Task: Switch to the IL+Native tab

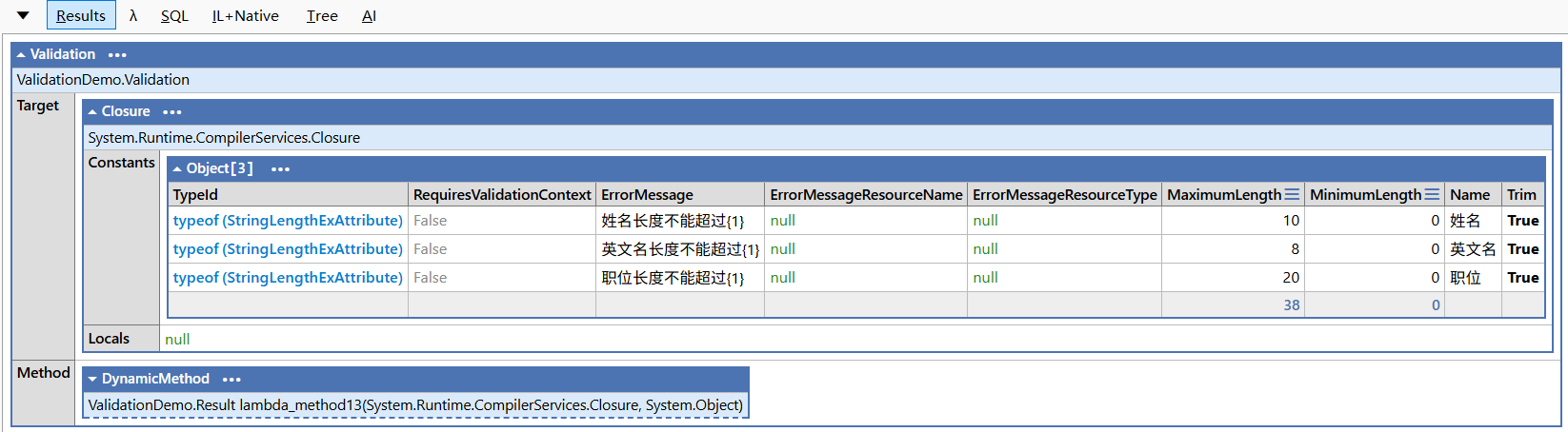Action: tap(245, 16)
